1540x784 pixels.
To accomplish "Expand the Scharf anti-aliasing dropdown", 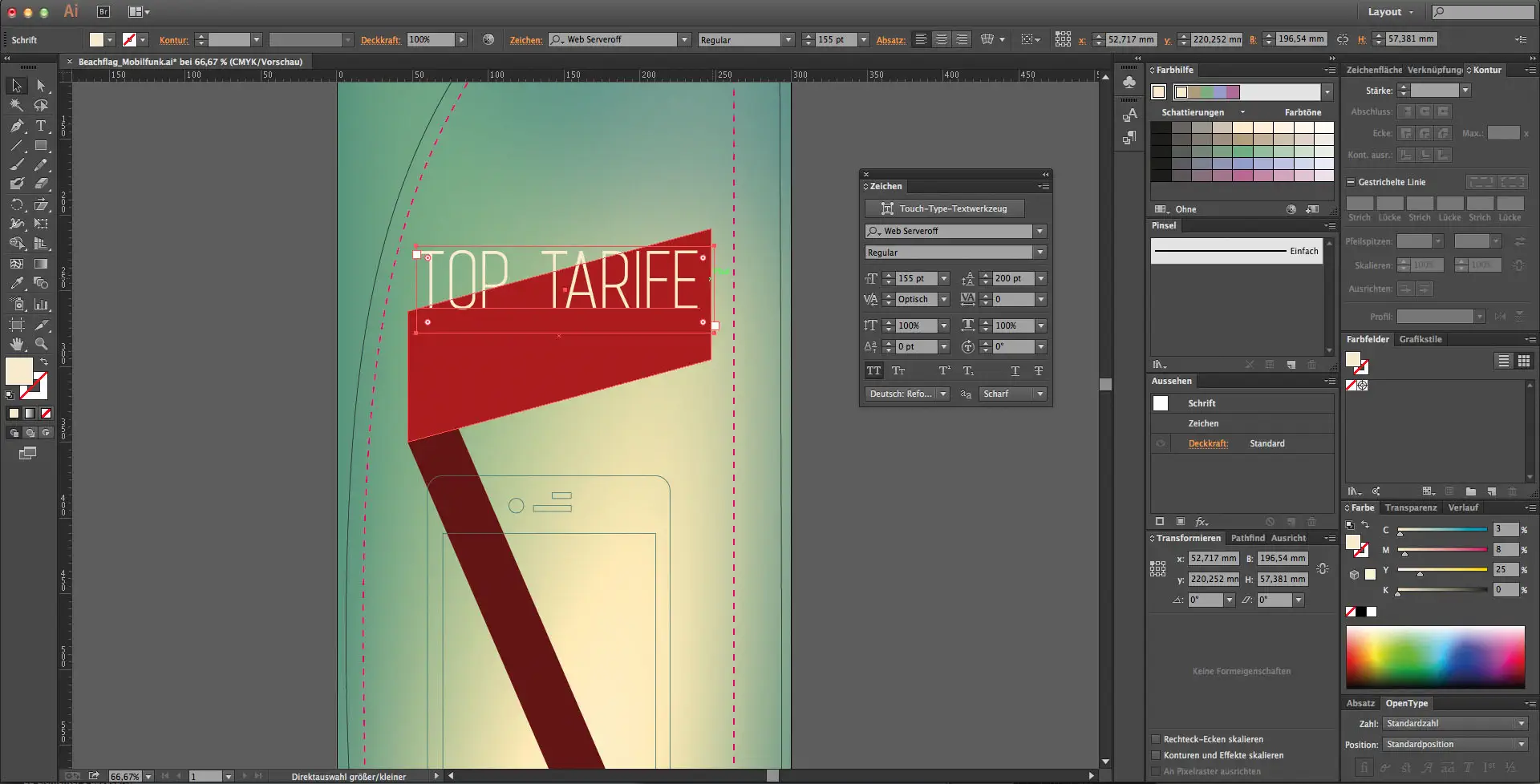I will point(1039,394).
